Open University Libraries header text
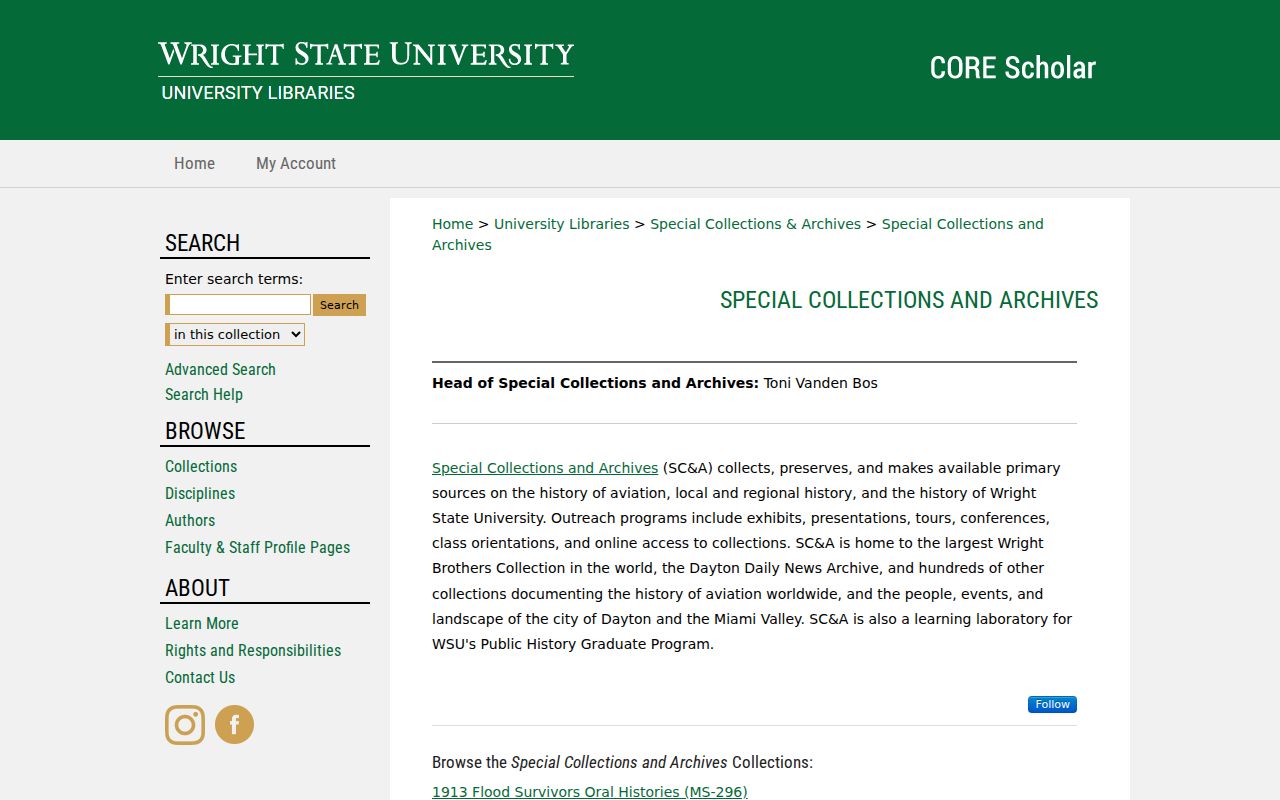This screenshot has width=1280, height=800. [x=258, y=93]
